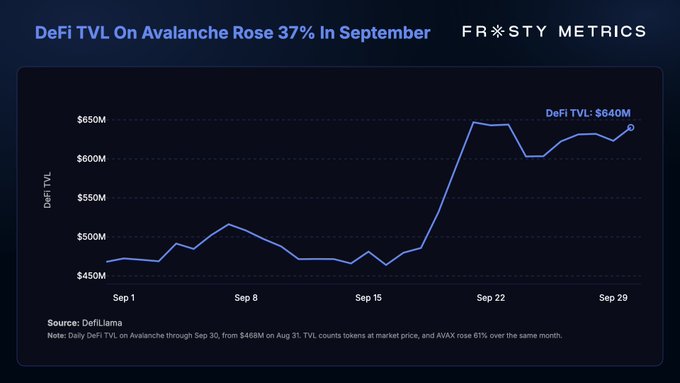The image size is (680, 383).
Task: Click the snowflake icon in the Frosty Metrics logo
Action: pyautogui.click(x=498, y=31)
